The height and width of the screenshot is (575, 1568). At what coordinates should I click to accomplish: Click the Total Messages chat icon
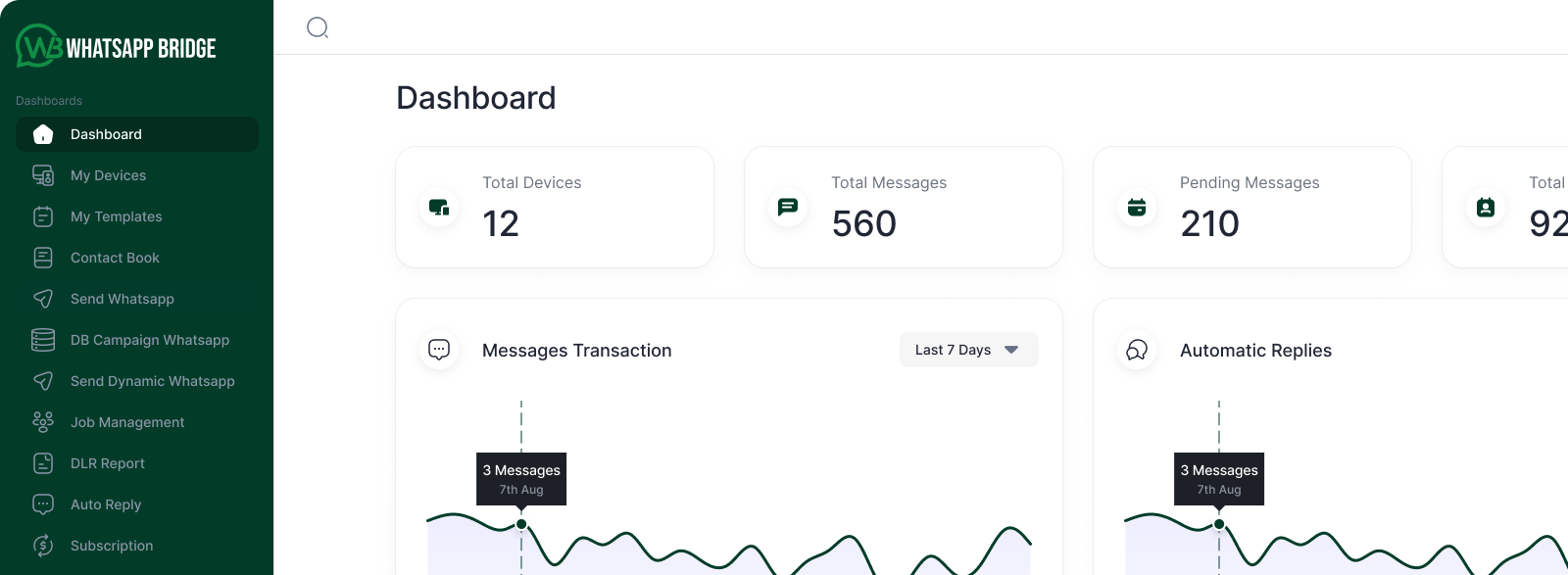point(788,207)
